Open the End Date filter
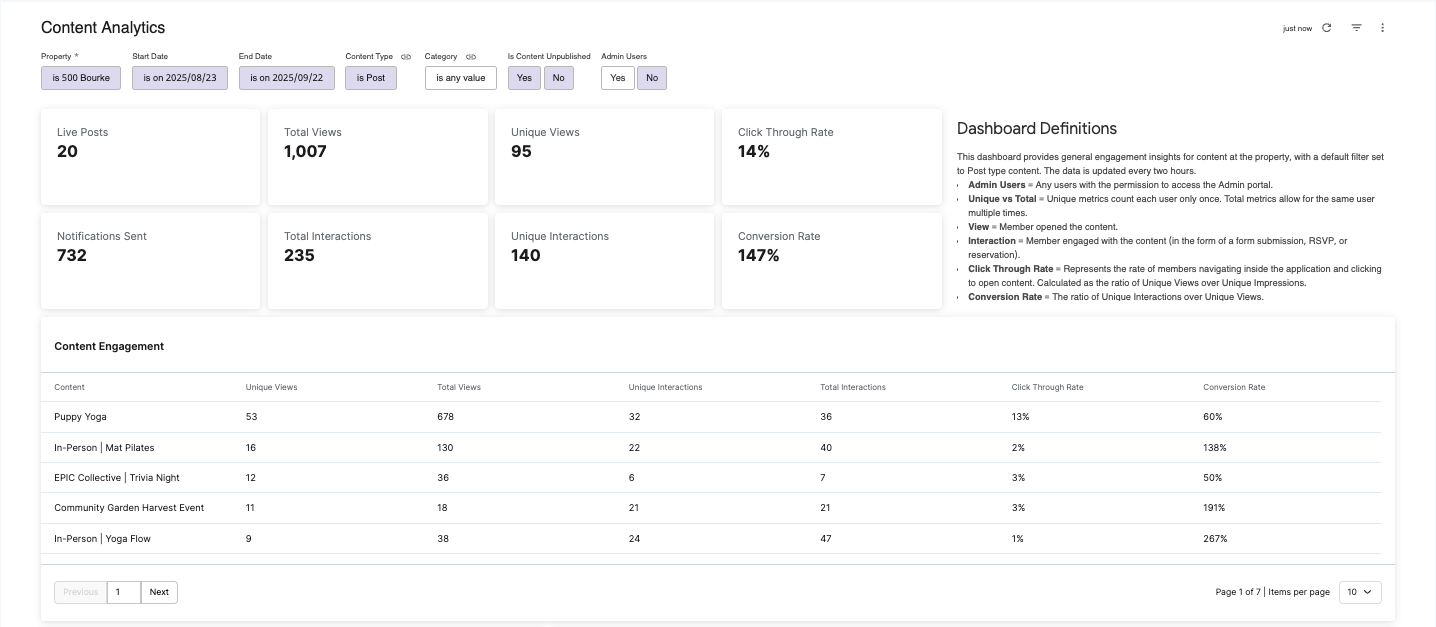Screen dimensions: 1436x627 point(287,78)
